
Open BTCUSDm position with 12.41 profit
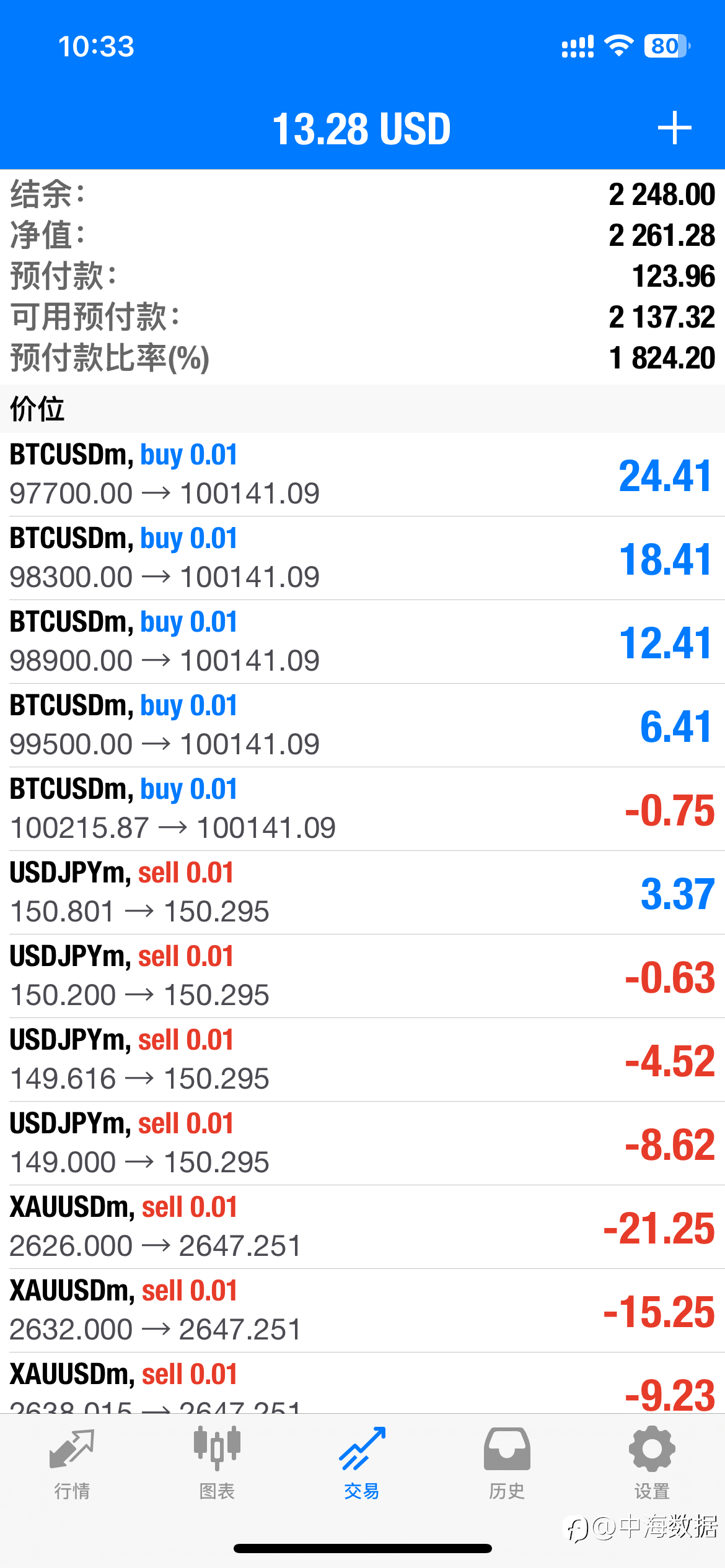coord(362,642)
